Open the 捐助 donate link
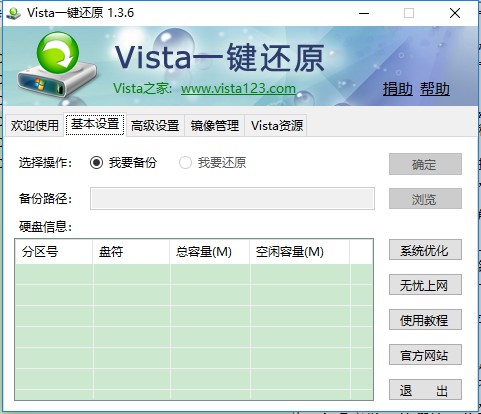Viewport: 481px width, 414px height. point(397,89)
